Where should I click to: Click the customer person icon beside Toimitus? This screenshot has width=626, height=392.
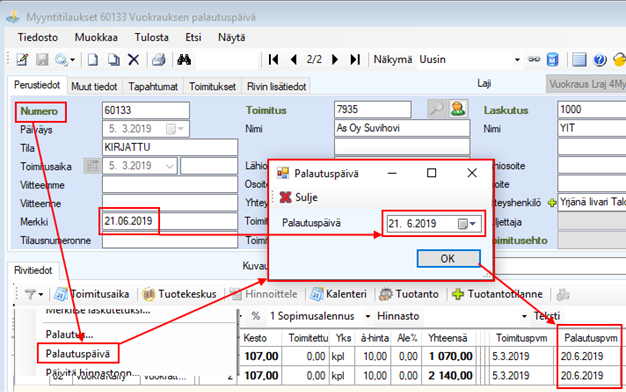point(458,109)
